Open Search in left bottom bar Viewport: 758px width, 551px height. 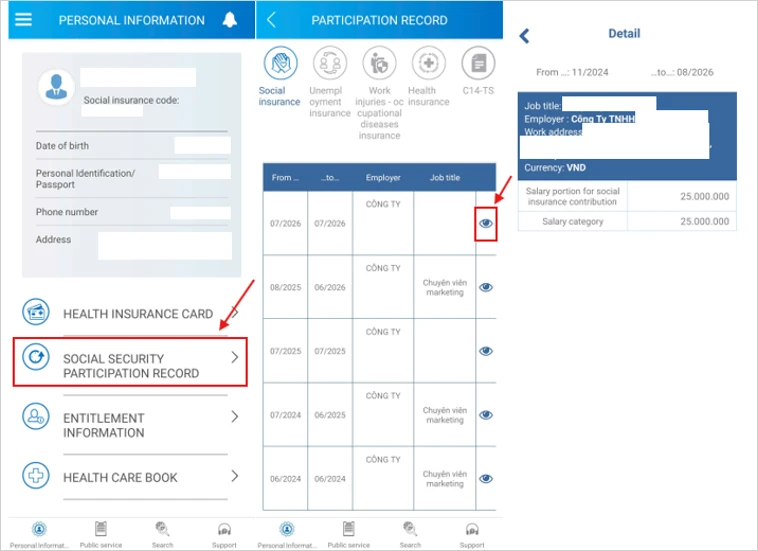click(162, 535)
